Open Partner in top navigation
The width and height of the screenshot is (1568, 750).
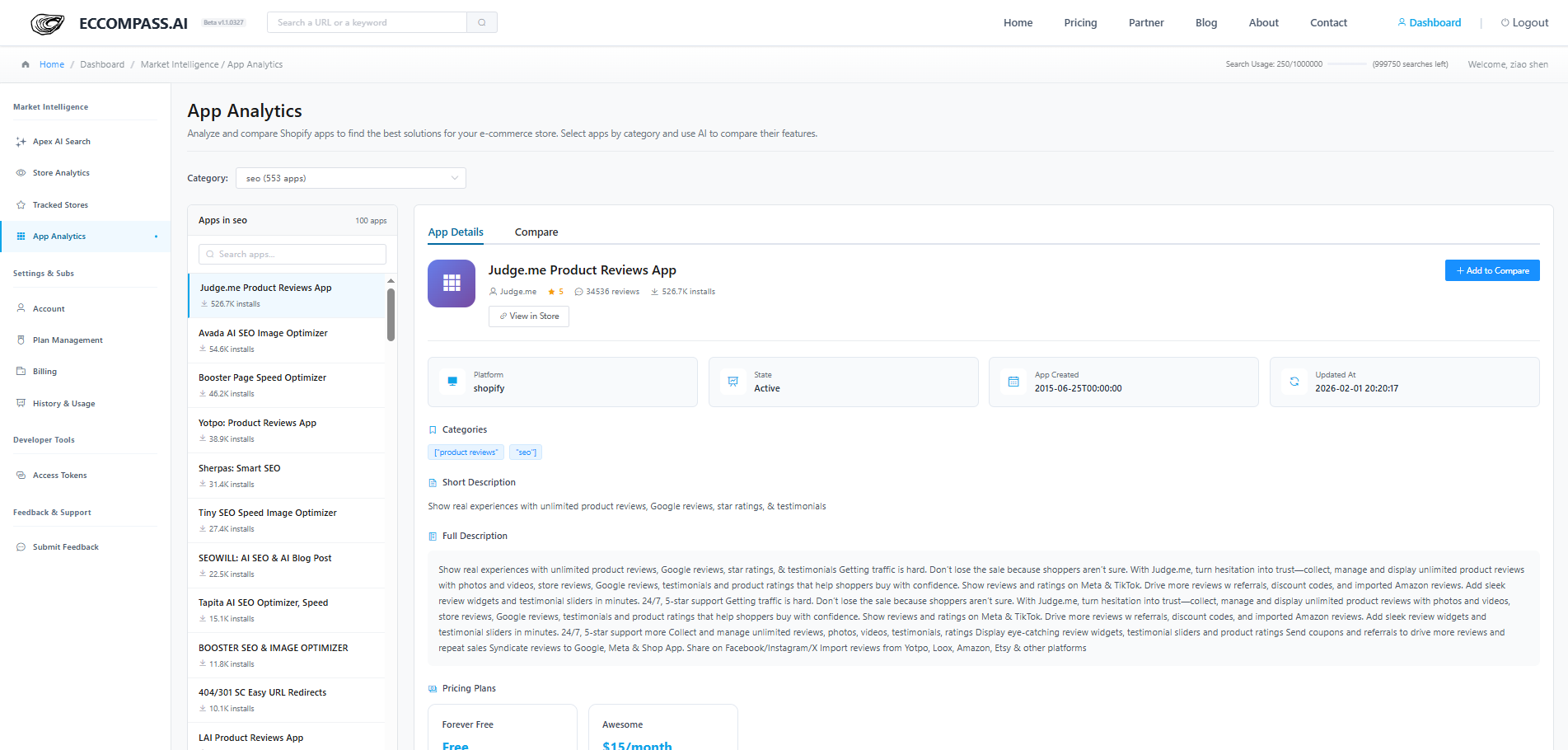point(1146,23)
